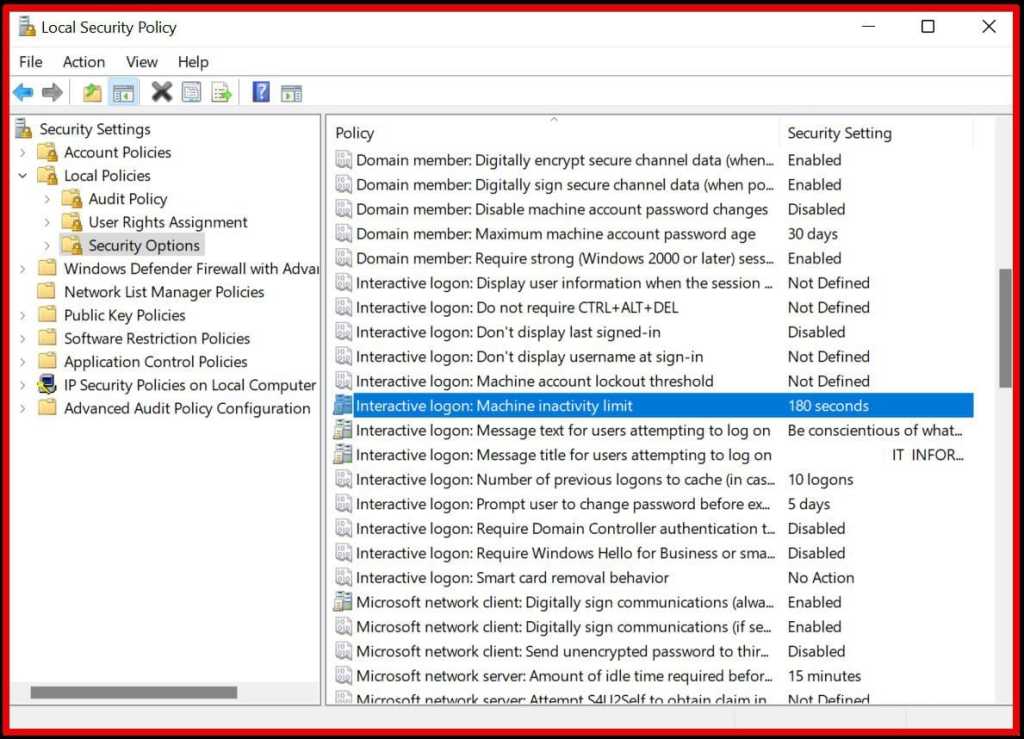Click the Back arrow toolbar icon
Screen dimensions: 1024x739
pos(22,93)
